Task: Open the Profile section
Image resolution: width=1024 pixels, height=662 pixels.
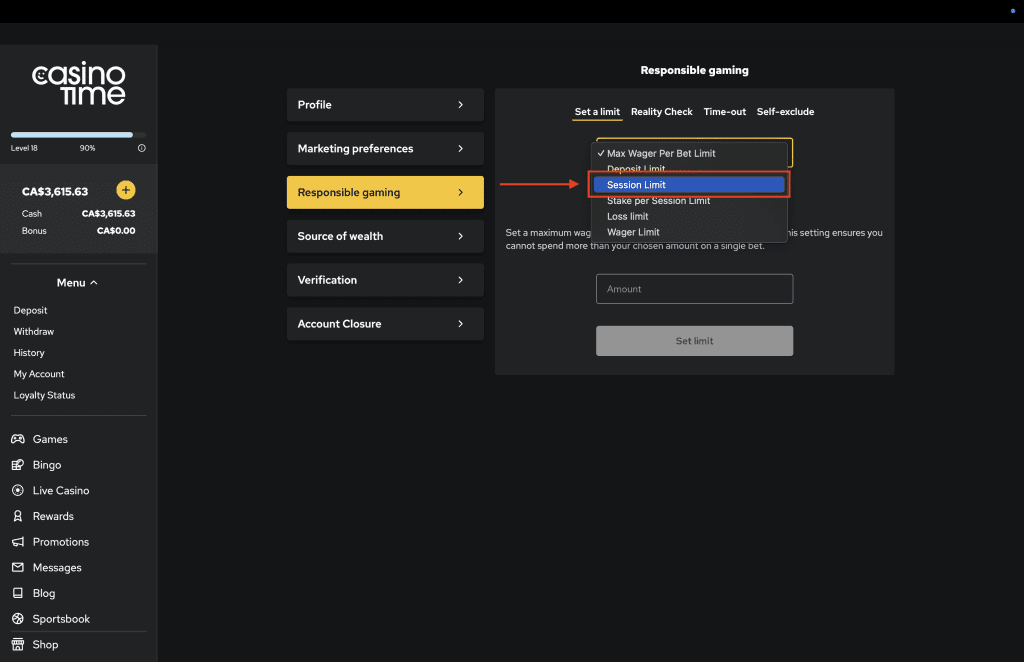Action: [x=385, y=104]
